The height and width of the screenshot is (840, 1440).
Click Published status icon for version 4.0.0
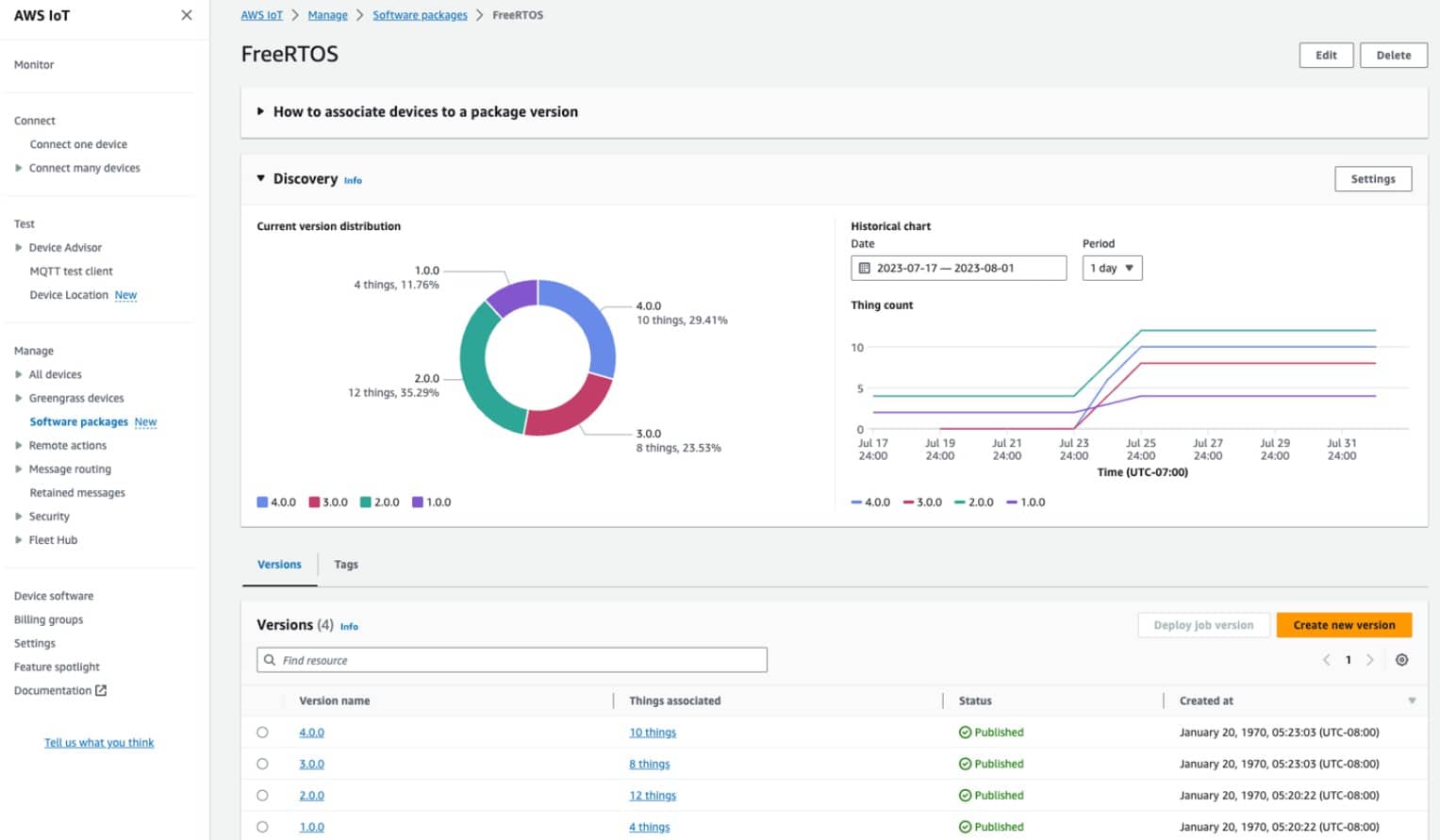(x=965, y=733)
